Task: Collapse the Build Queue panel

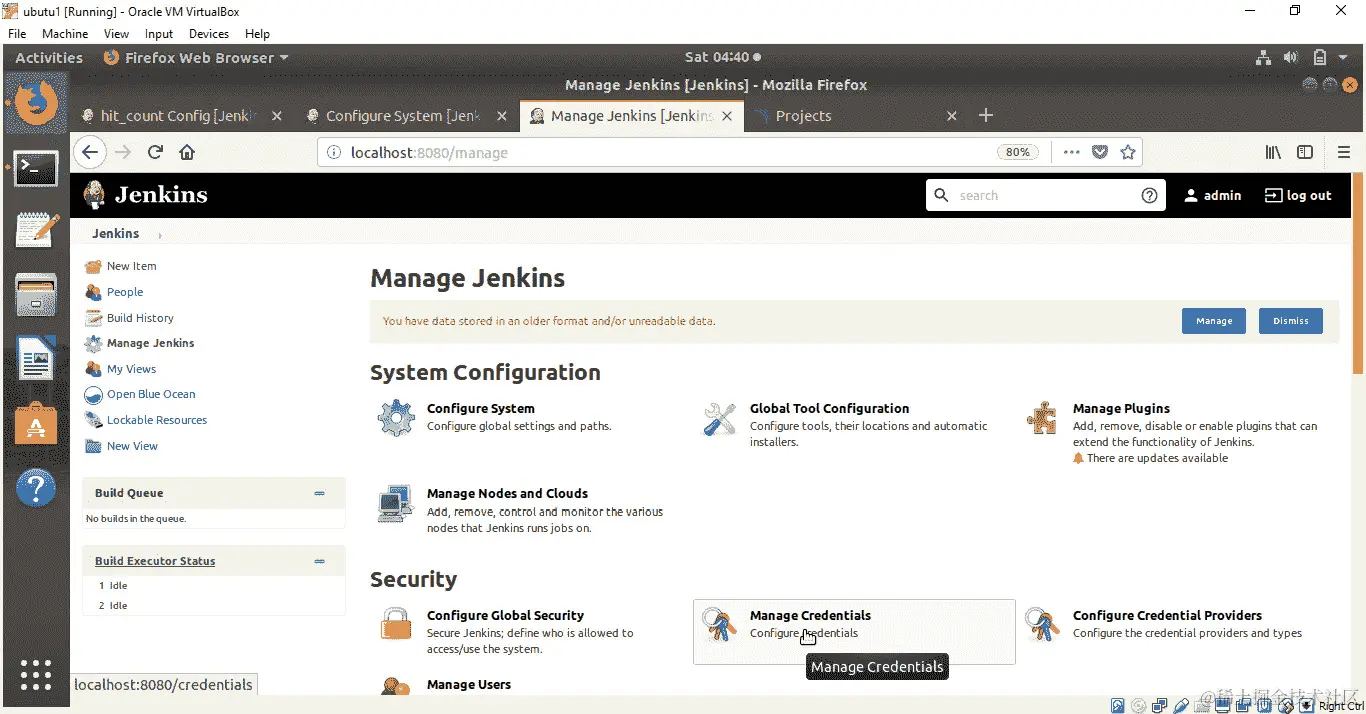Action: (x=320, y=492)
